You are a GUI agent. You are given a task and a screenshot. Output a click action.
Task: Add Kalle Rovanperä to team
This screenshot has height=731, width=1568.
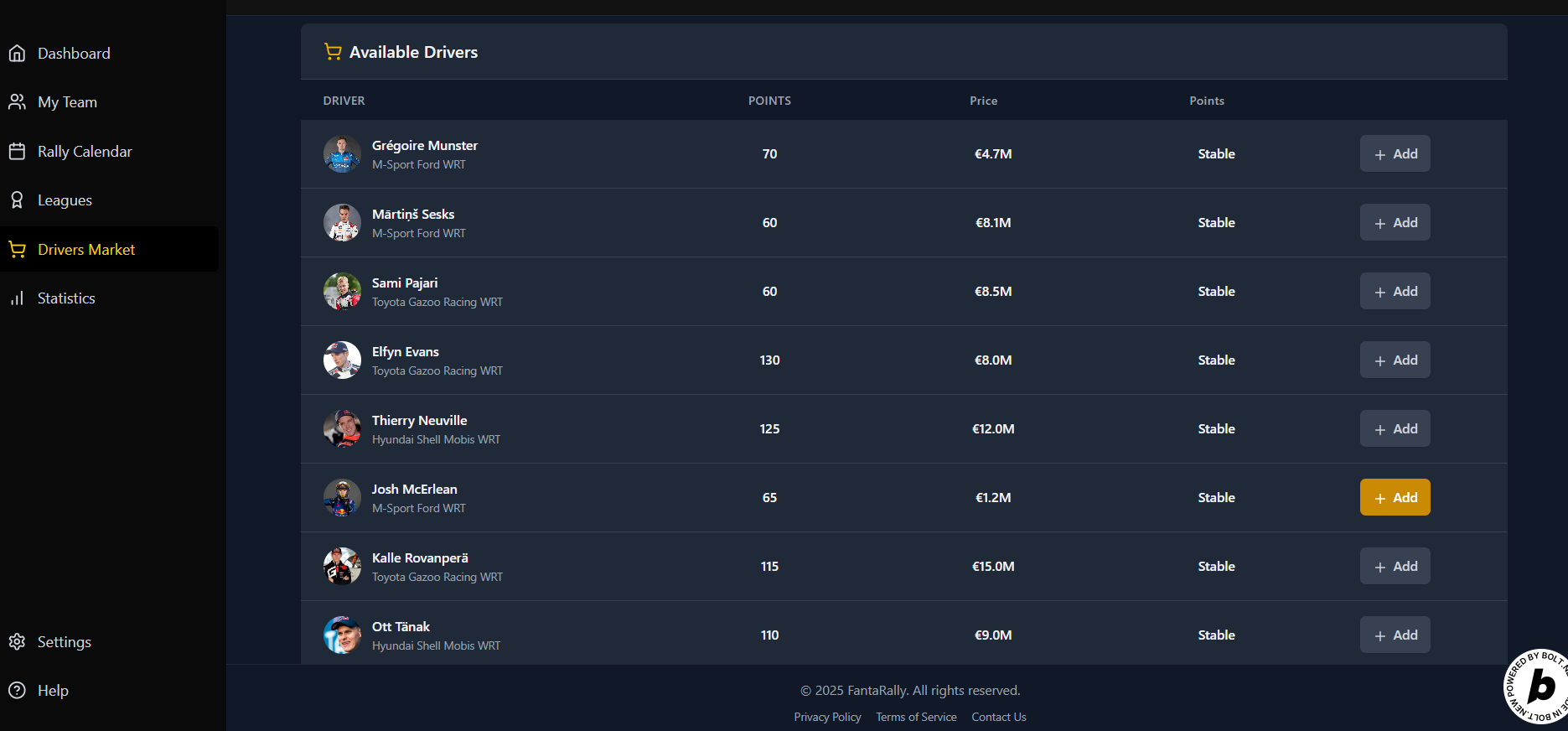click(1395, 566)
